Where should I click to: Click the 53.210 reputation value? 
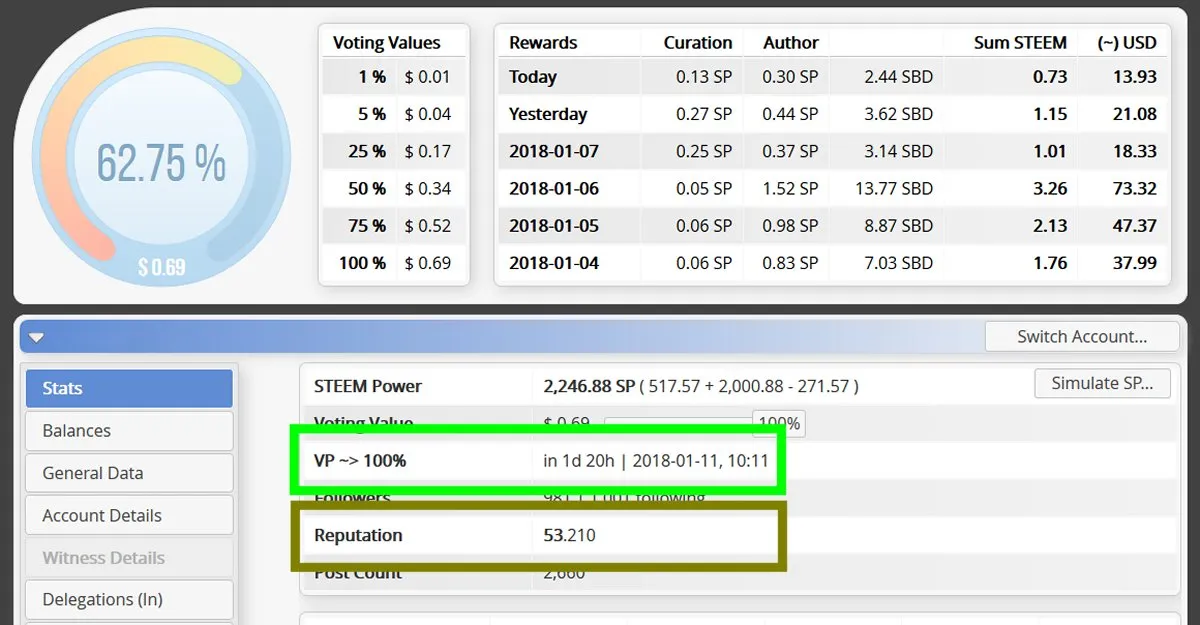(569, 535)
